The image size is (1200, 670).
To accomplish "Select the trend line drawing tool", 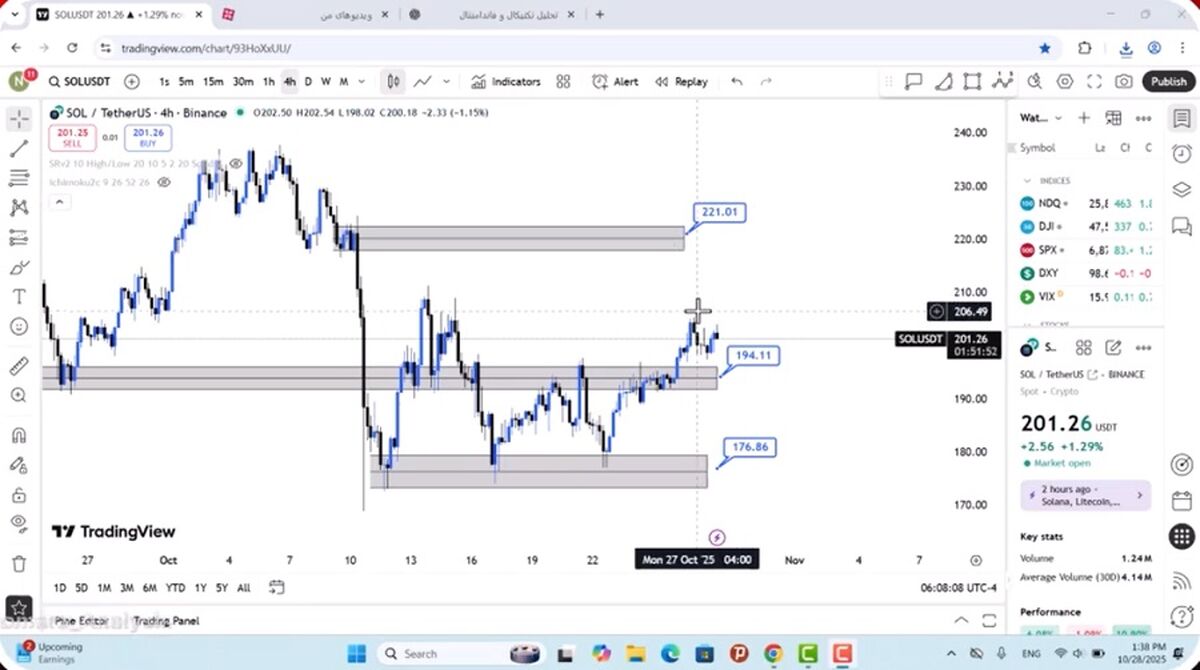I will 19,149.
